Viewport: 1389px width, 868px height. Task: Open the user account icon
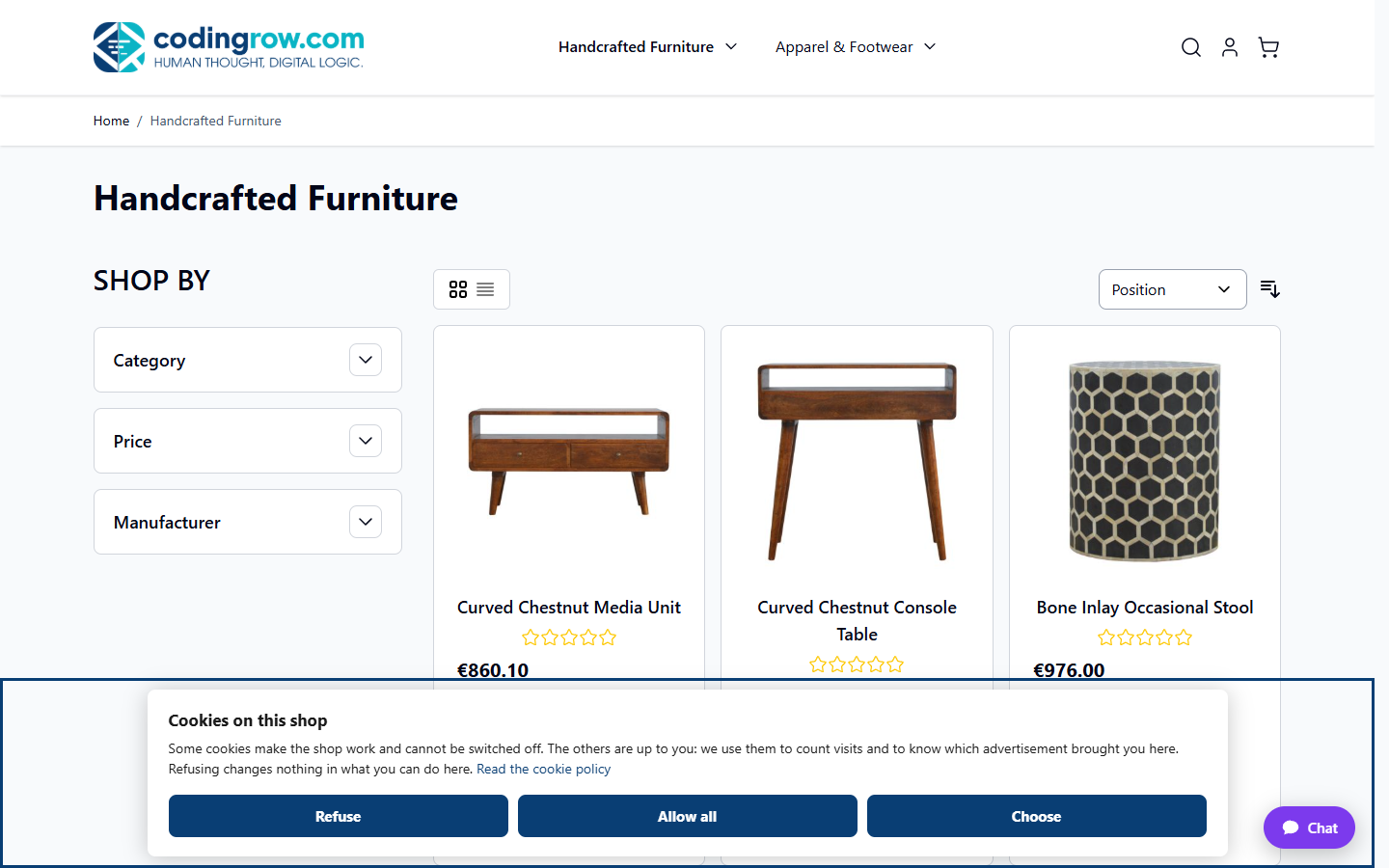pos(1230,47)
